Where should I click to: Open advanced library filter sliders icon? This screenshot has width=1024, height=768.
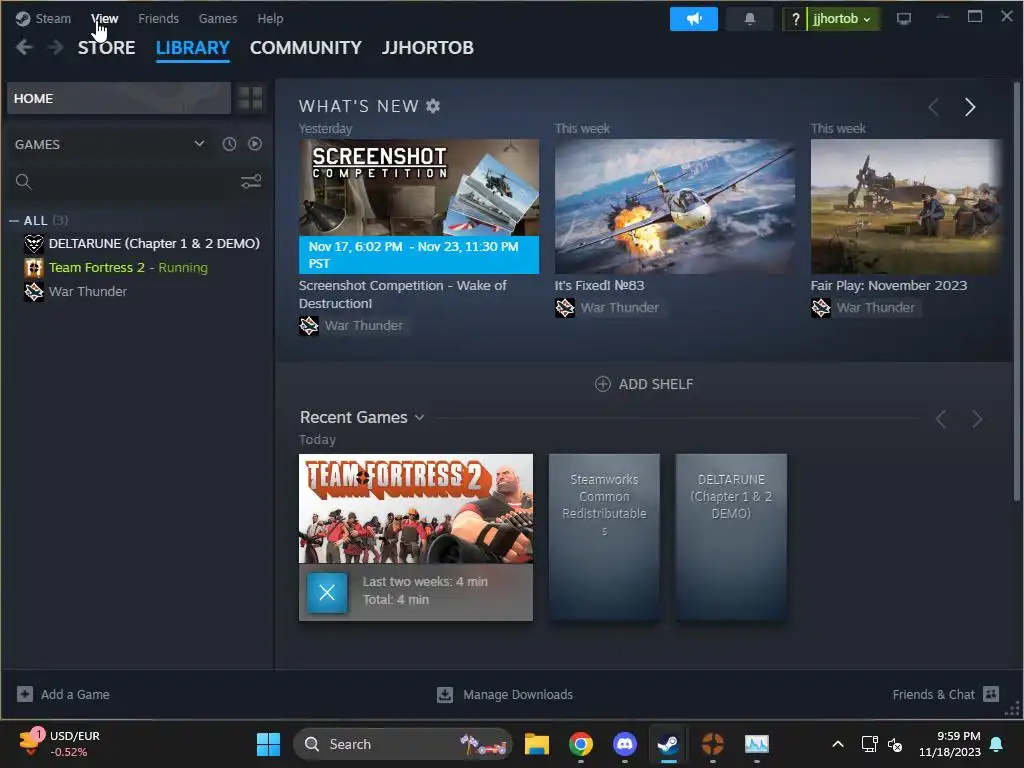(x=251, y=182)
